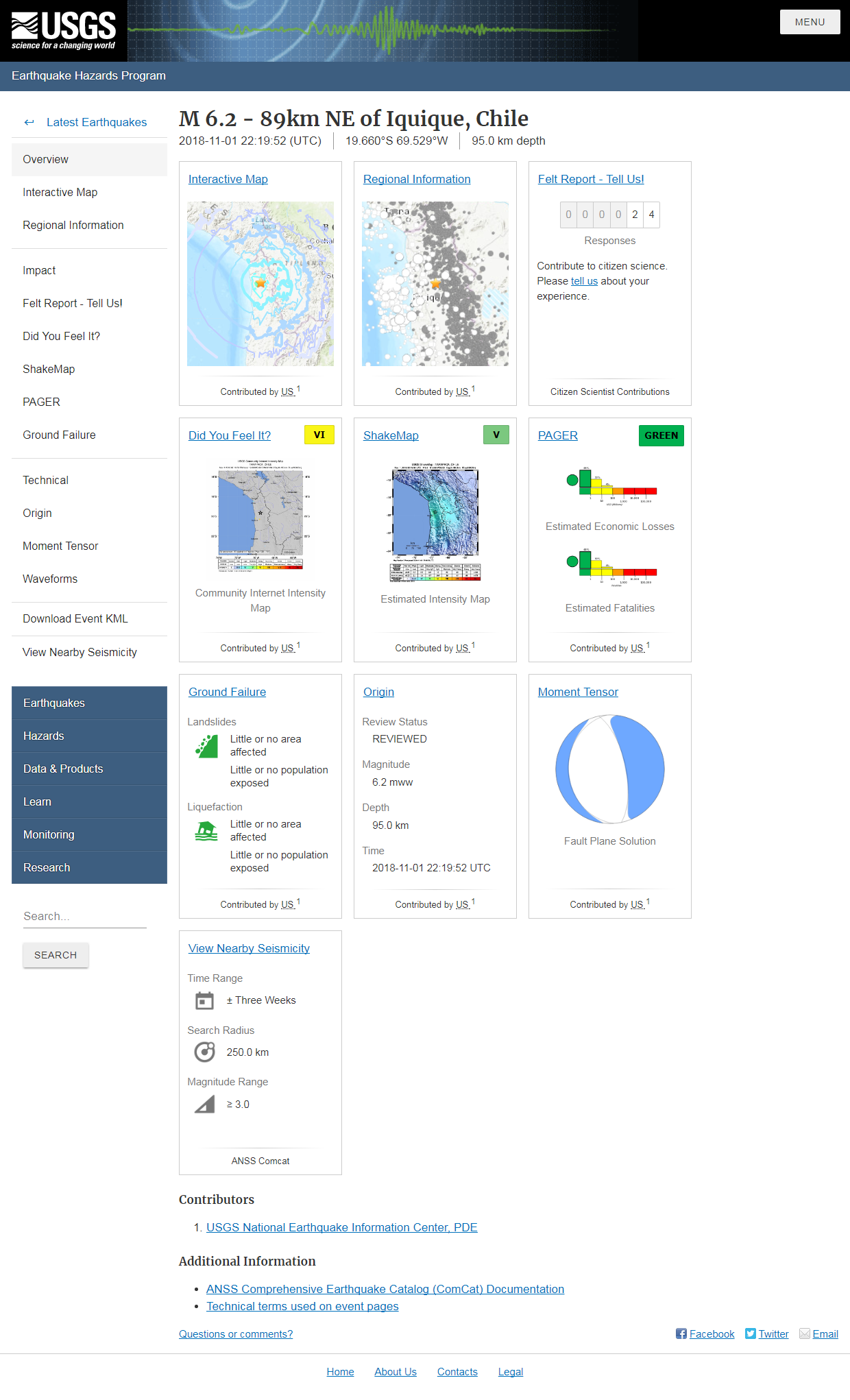
Task: Click the Landslides hazard icon
Action: 206,746
